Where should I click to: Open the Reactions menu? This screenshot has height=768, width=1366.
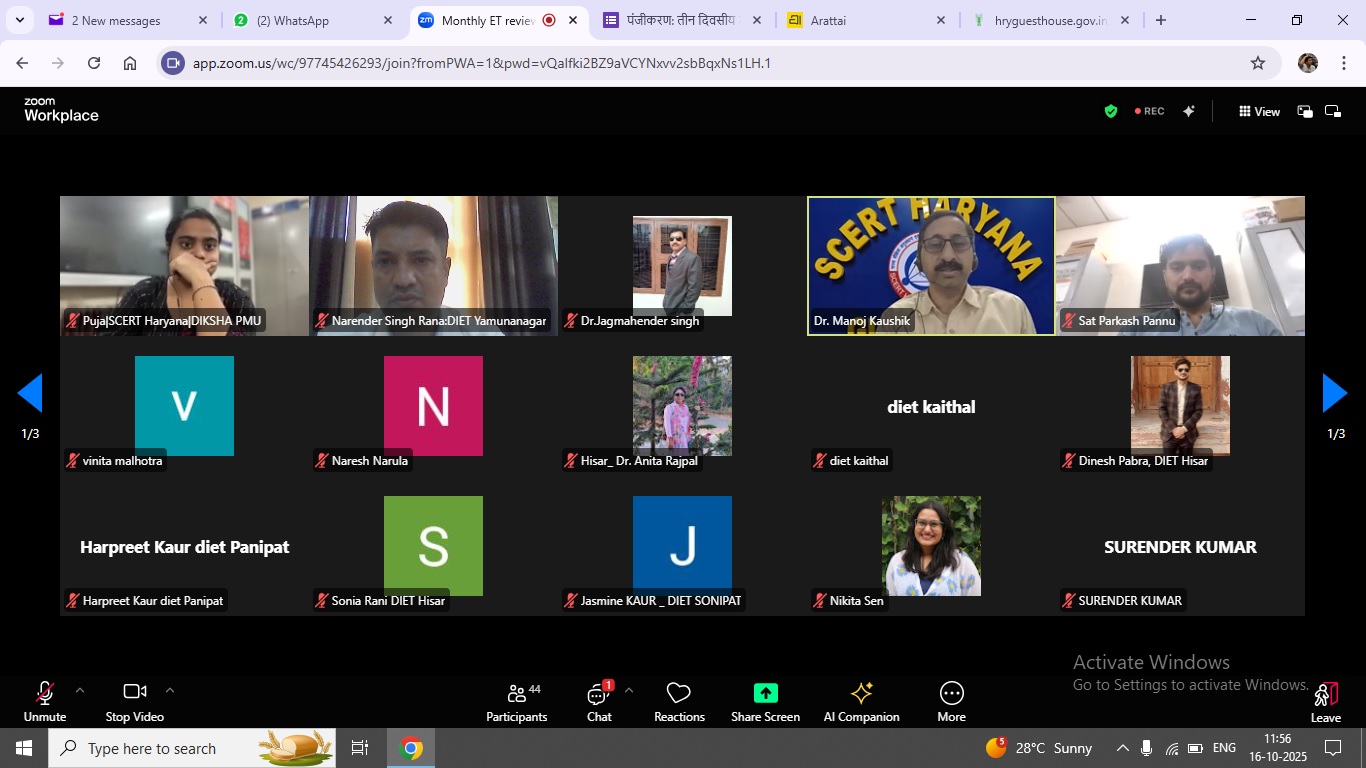[x=679, y=702]
